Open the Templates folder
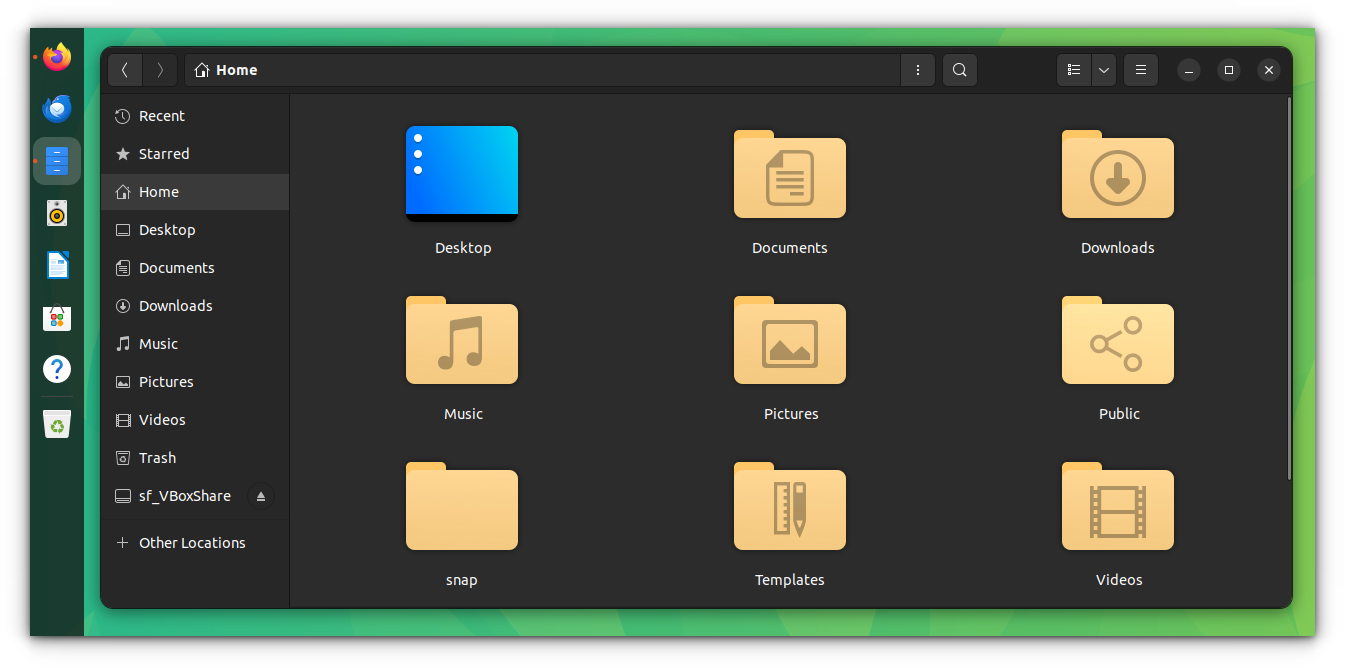 (789, 507)
